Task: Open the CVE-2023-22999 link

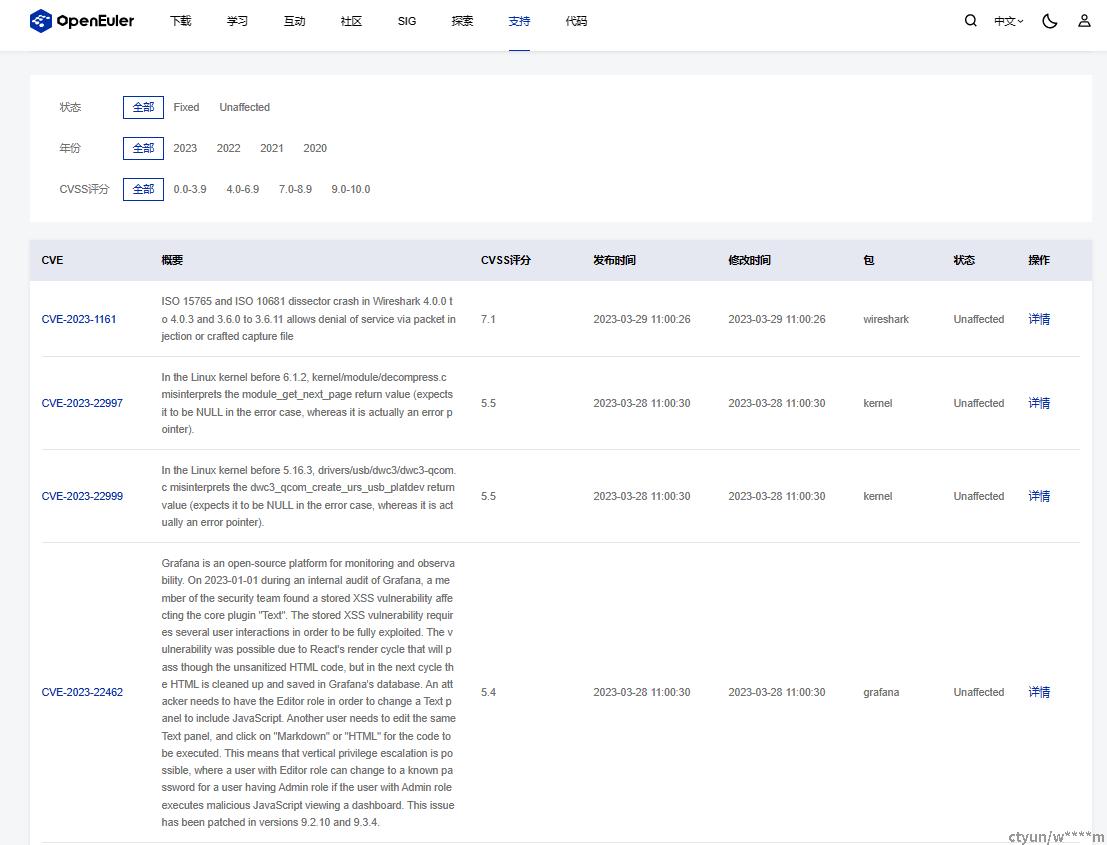Action: click(82, 496)
